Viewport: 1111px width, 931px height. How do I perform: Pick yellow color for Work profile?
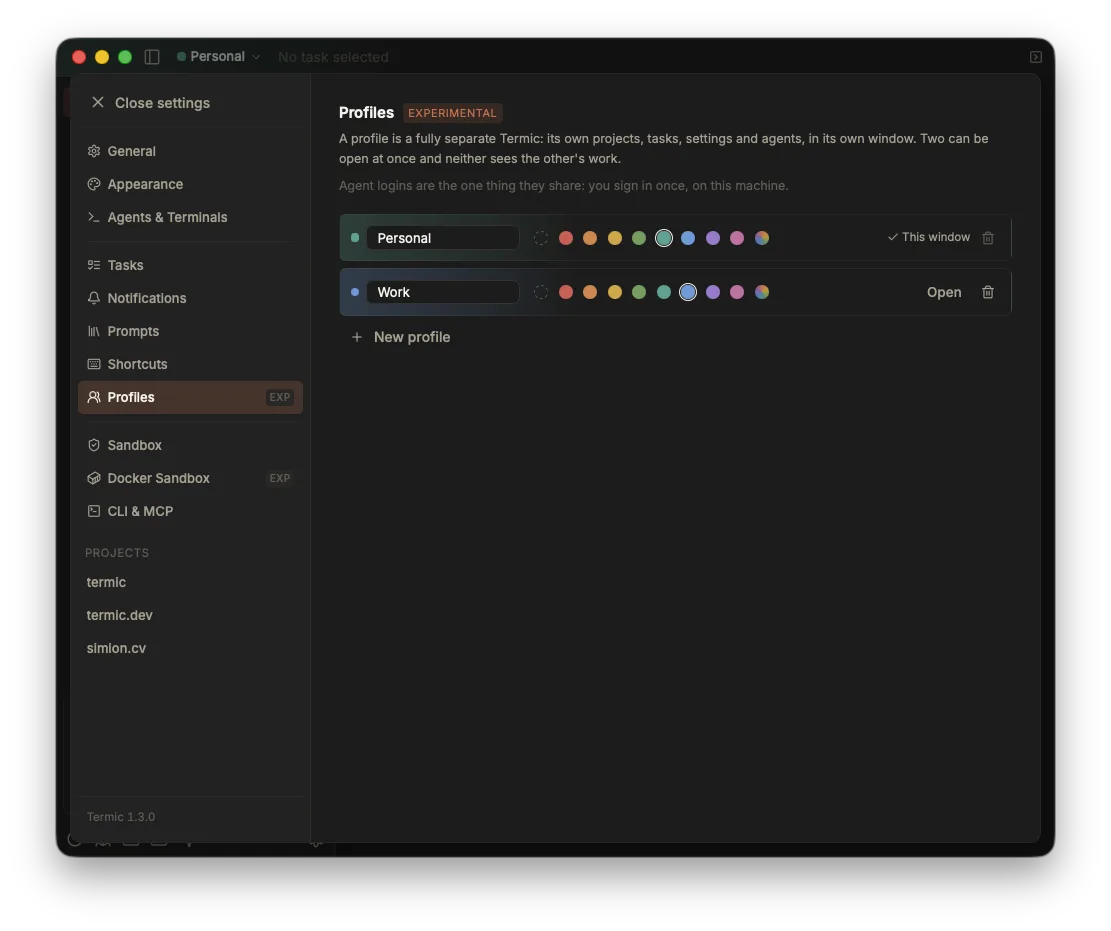pyautogui.click(x=614, y=292)
